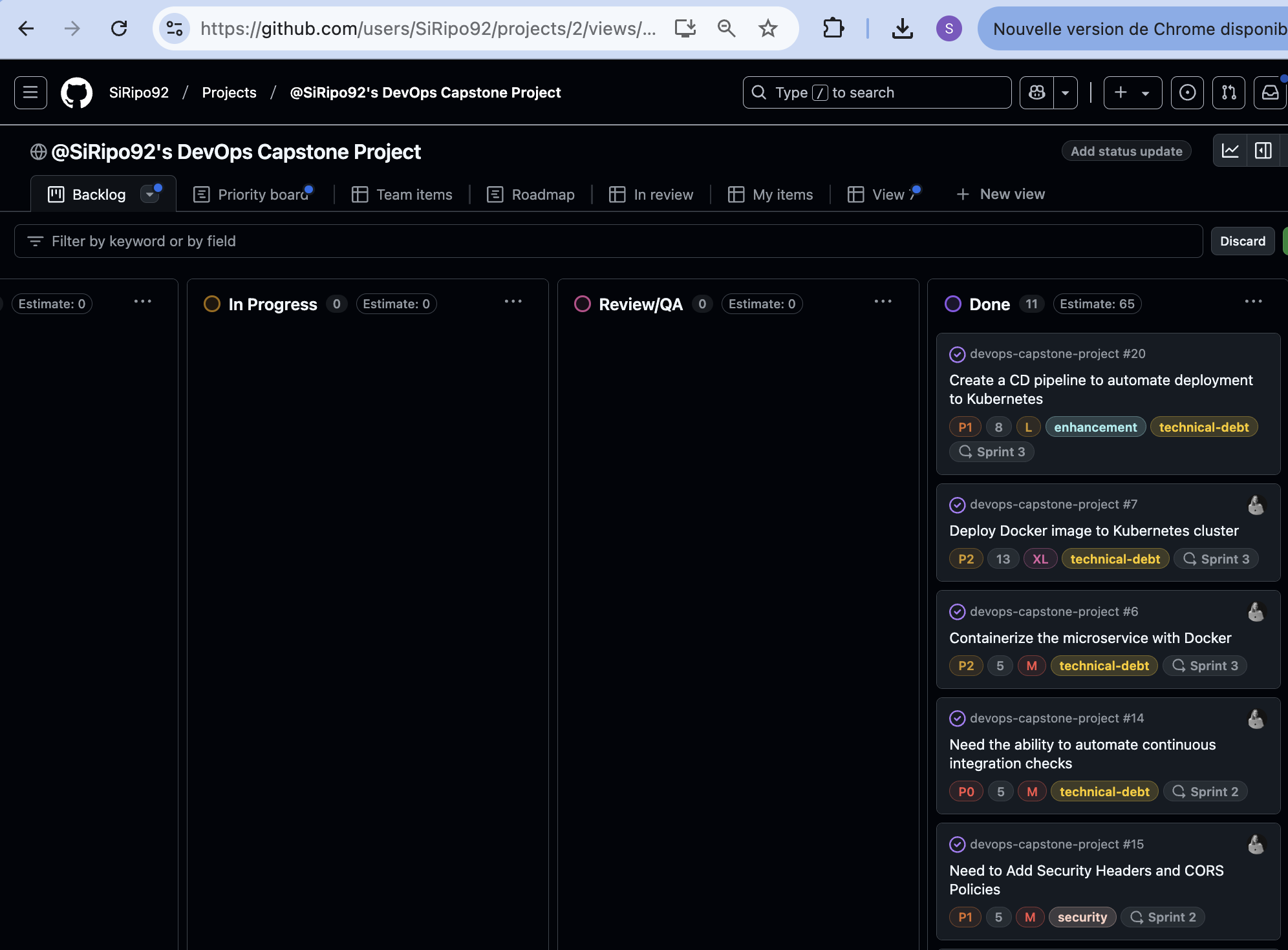This screenshot has height=950, width=1288.
Task: Open issue Add Security Headers and CORS Policies
Action: tap(1086, 880)
